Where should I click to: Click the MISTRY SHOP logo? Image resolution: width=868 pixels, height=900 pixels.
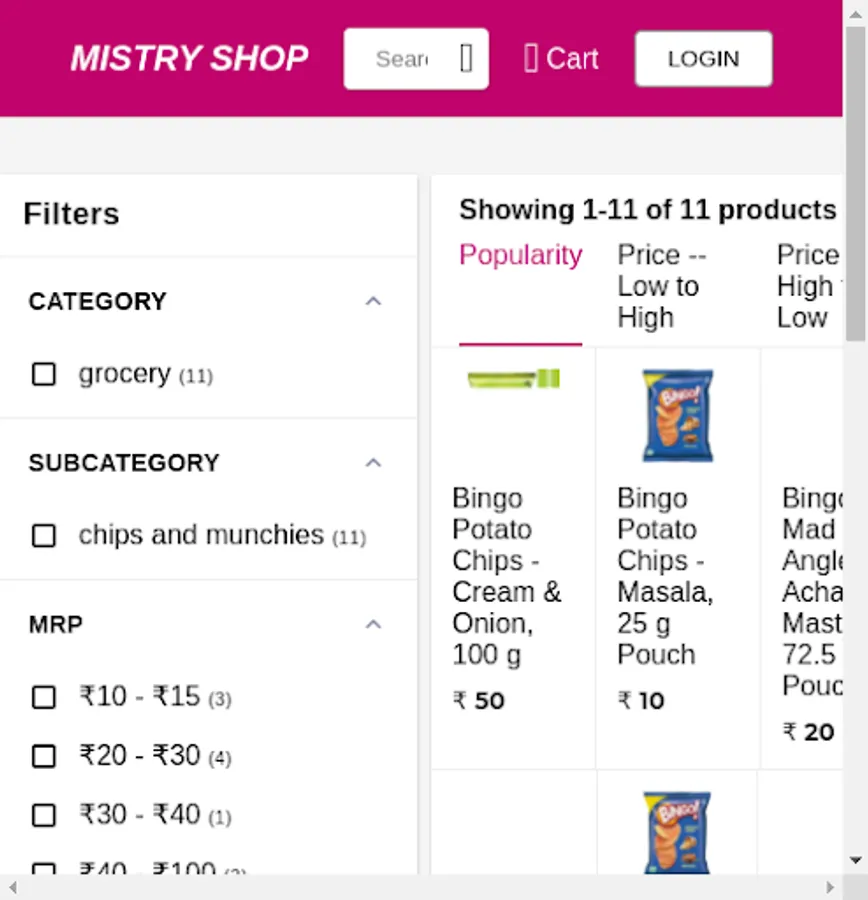pos(189,59)
